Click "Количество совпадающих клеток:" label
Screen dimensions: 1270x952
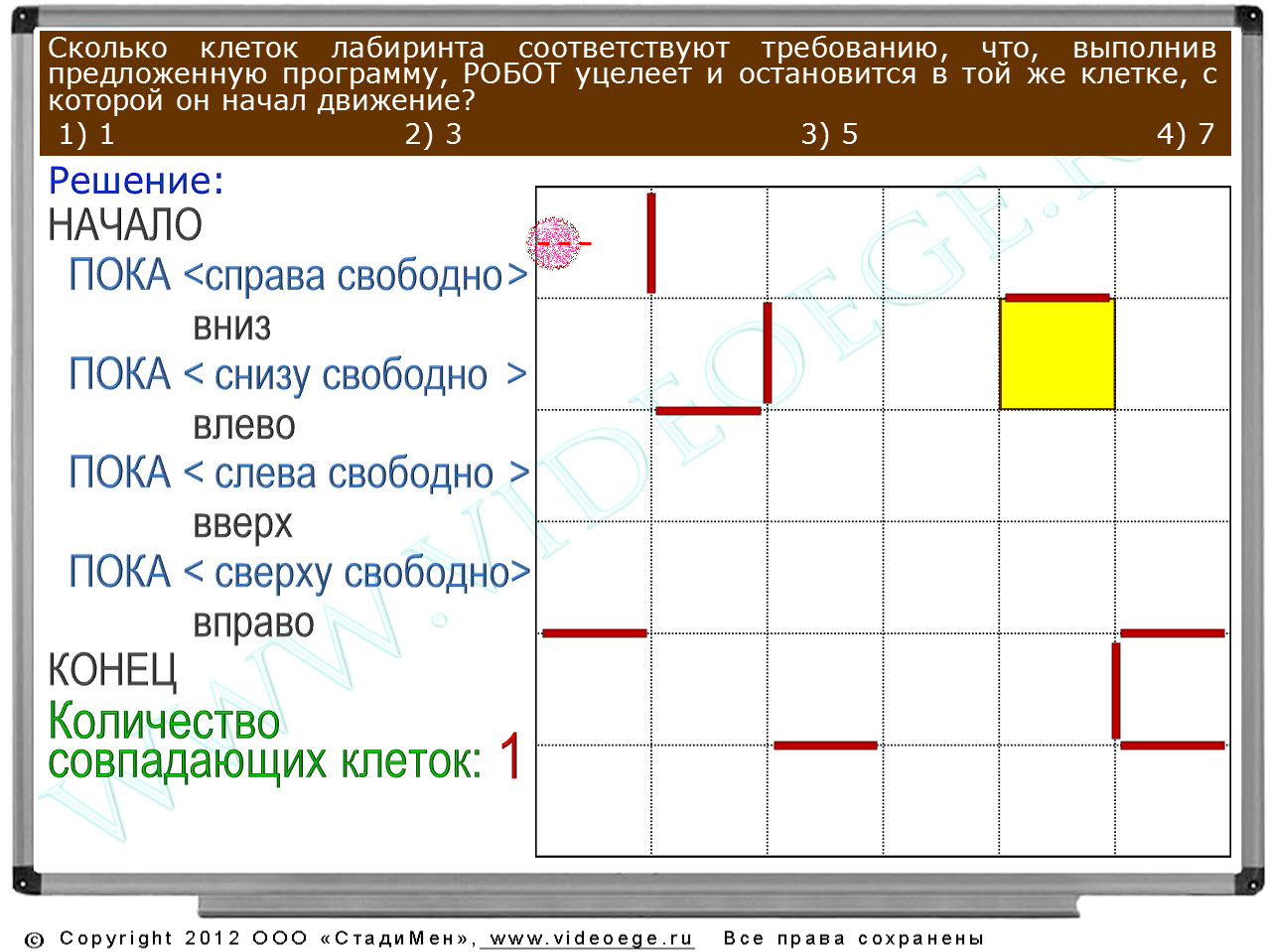264,741
